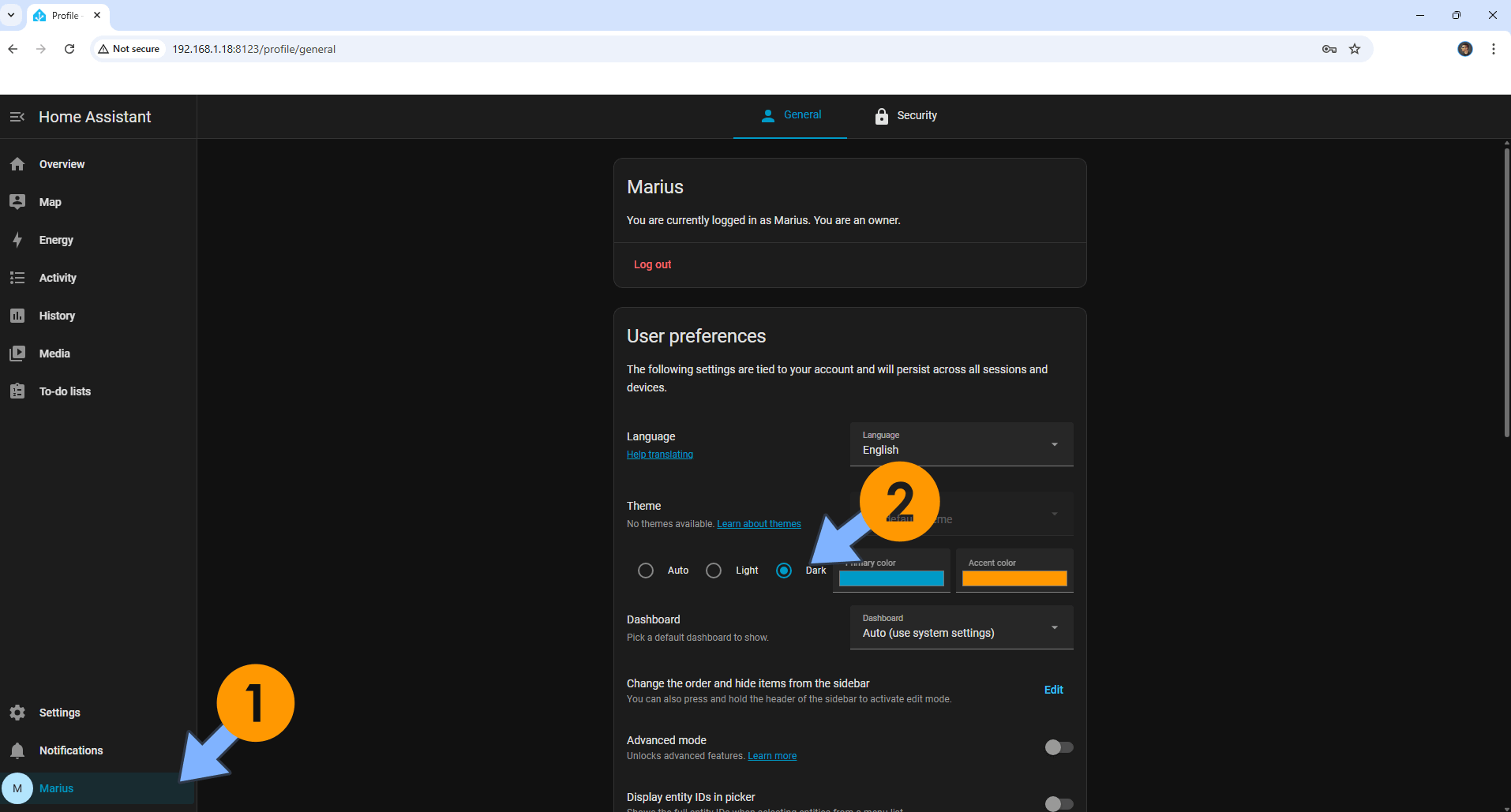Select the Auto theme radio button

pos(646,571)
